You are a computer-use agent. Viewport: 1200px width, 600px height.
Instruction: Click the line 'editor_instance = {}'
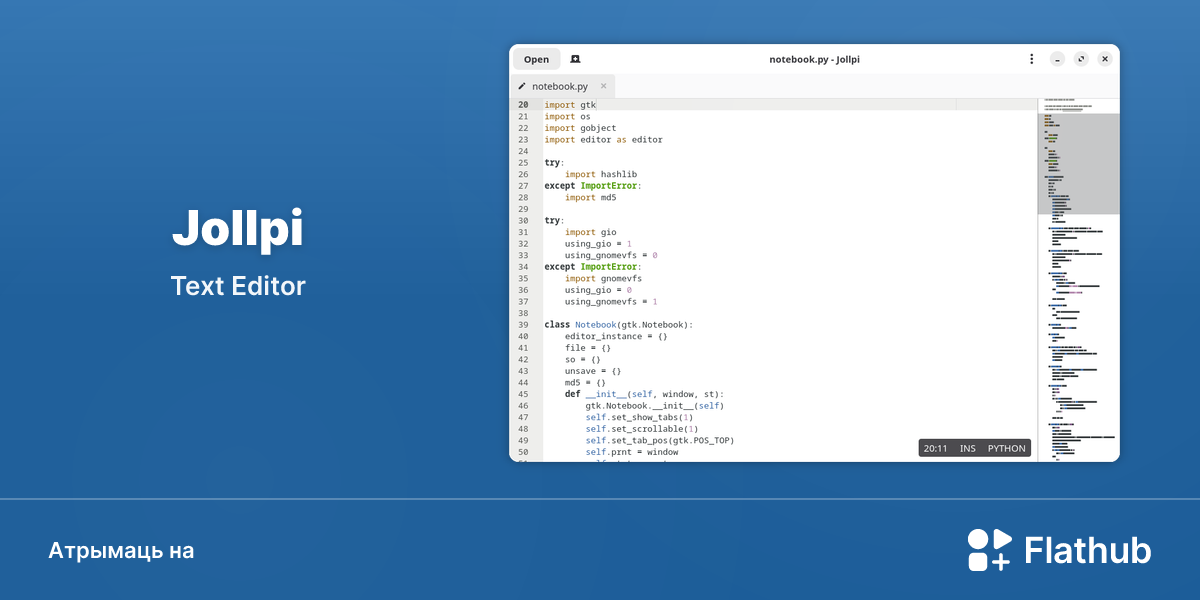coord(616,336)
